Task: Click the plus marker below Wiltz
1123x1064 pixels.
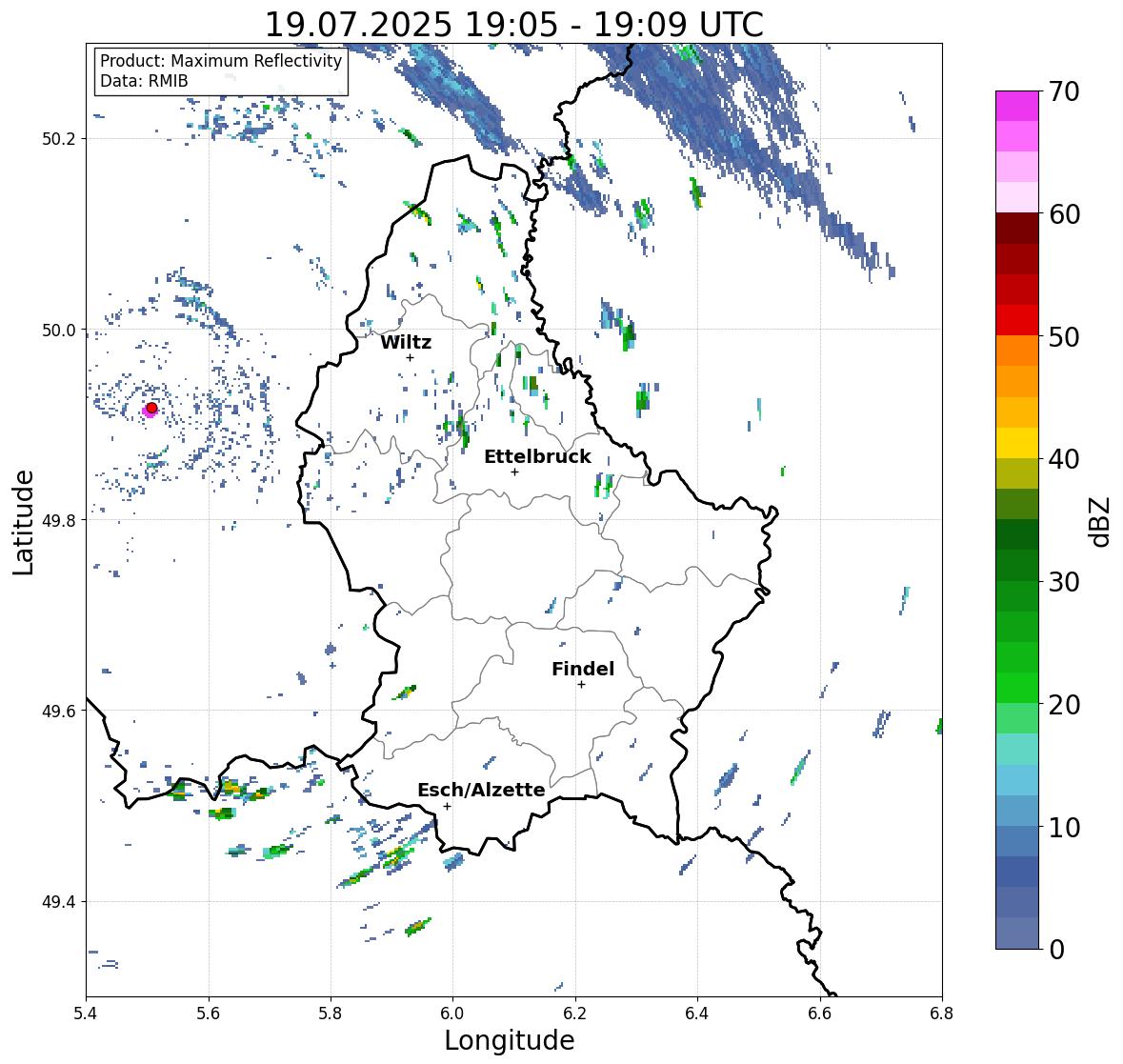Action: [x=410, y=357]
